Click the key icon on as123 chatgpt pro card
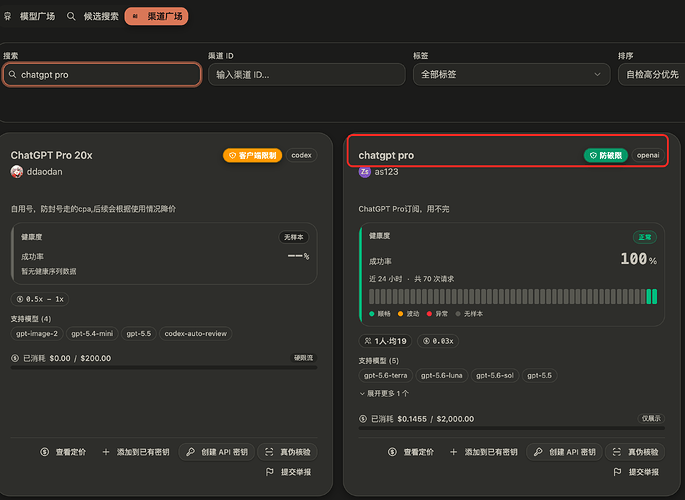Screen dimensions: 685x500 click(x=538, y=452)
